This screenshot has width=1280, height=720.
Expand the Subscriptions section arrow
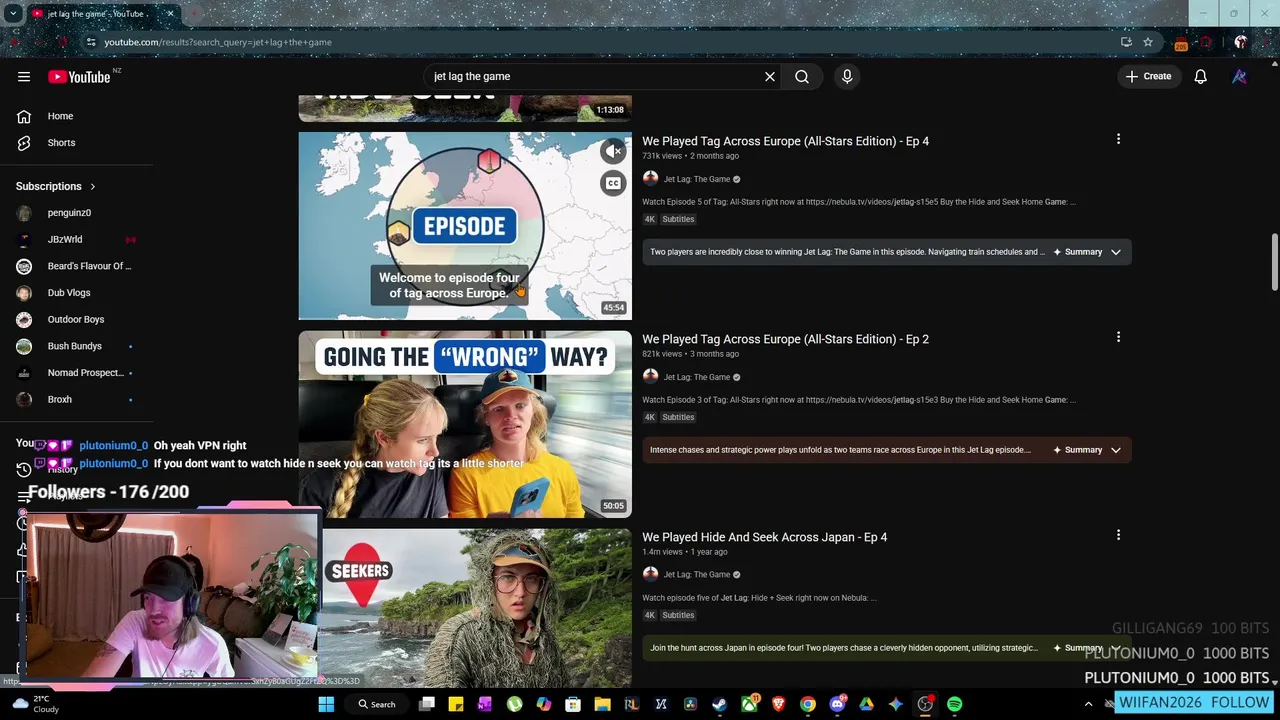pos(92,186)
